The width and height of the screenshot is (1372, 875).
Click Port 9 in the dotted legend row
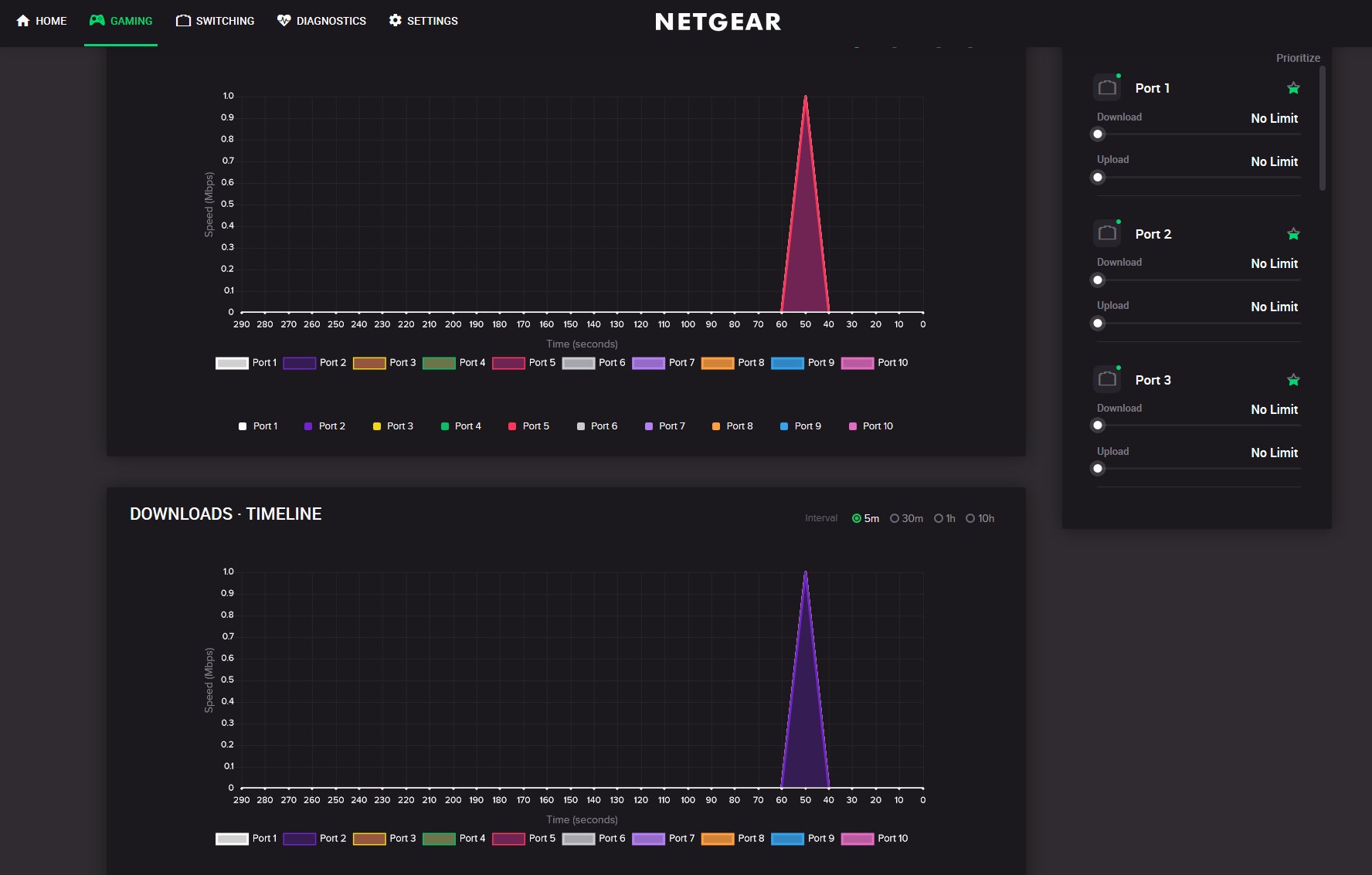point(800,426)
